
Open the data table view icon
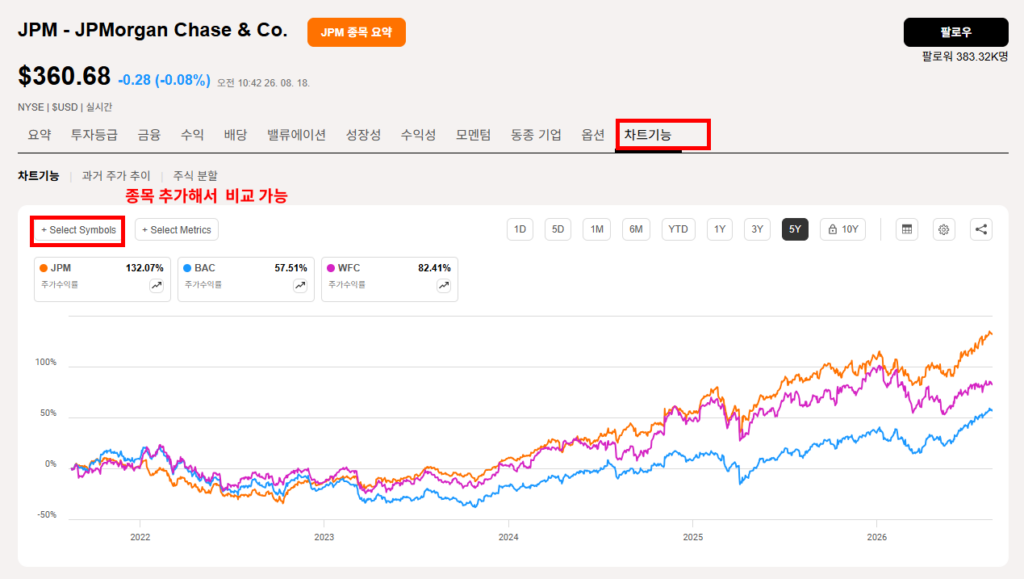pyautogui.click(x=906, y=229)
